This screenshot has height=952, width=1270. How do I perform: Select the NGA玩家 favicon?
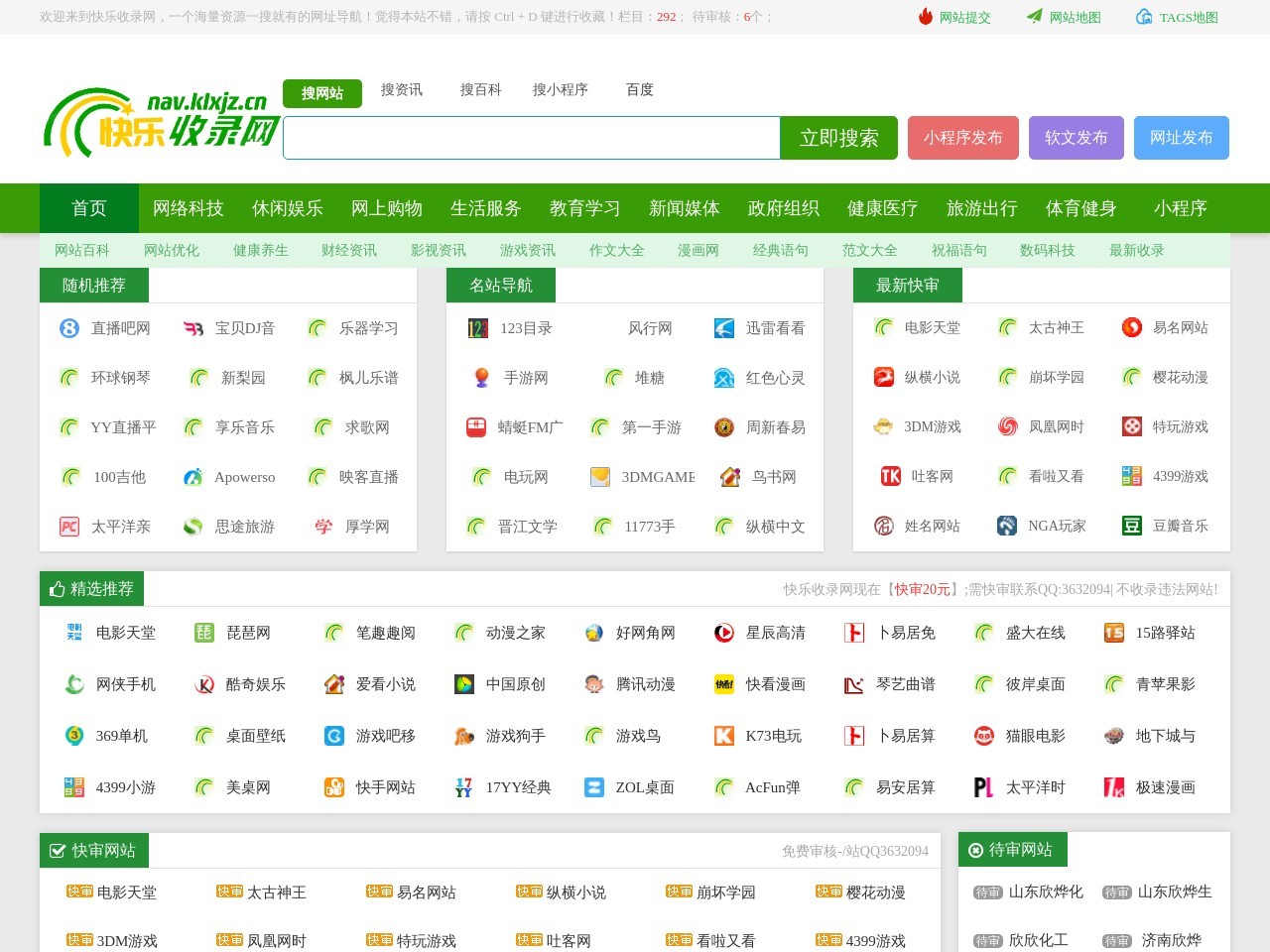coord(1006,526)
